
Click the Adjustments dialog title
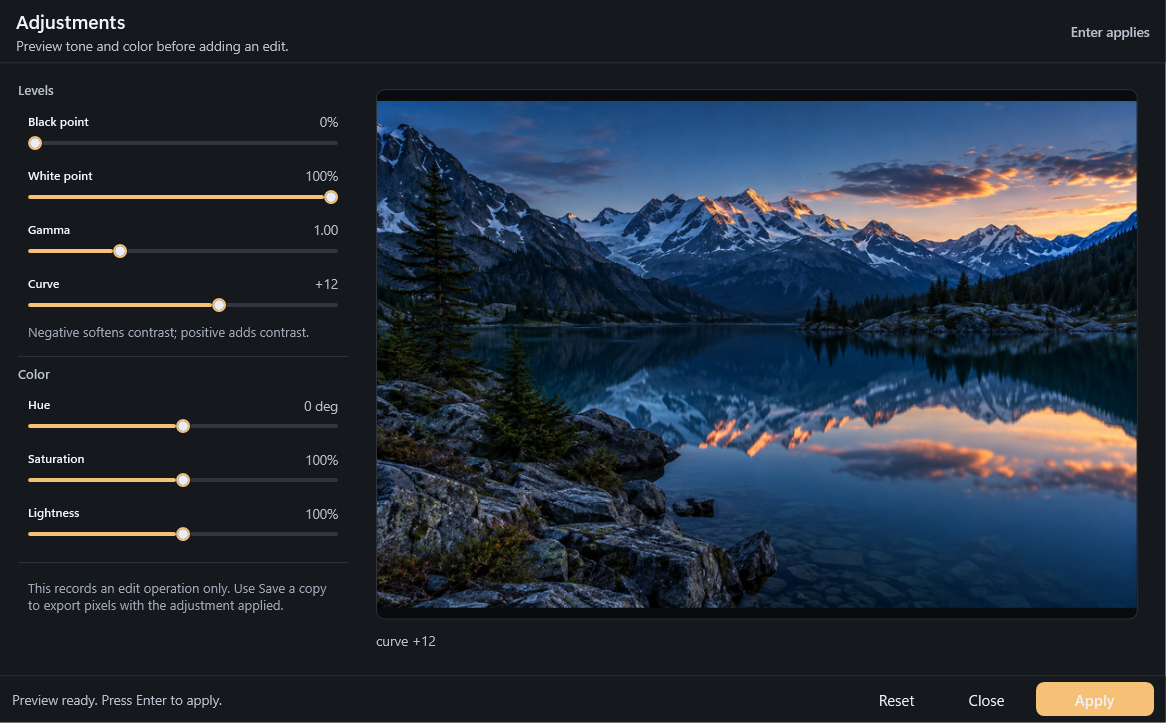[x=71, y=22]
